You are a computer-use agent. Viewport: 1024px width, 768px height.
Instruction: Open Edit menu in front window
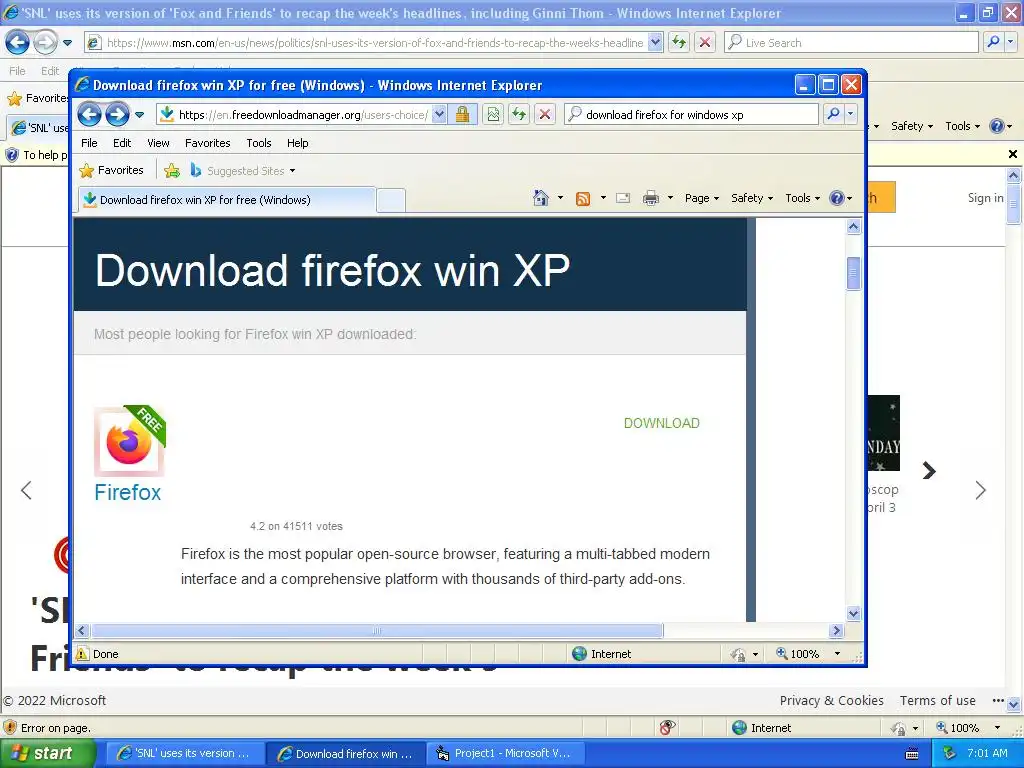tap(121, 143)
